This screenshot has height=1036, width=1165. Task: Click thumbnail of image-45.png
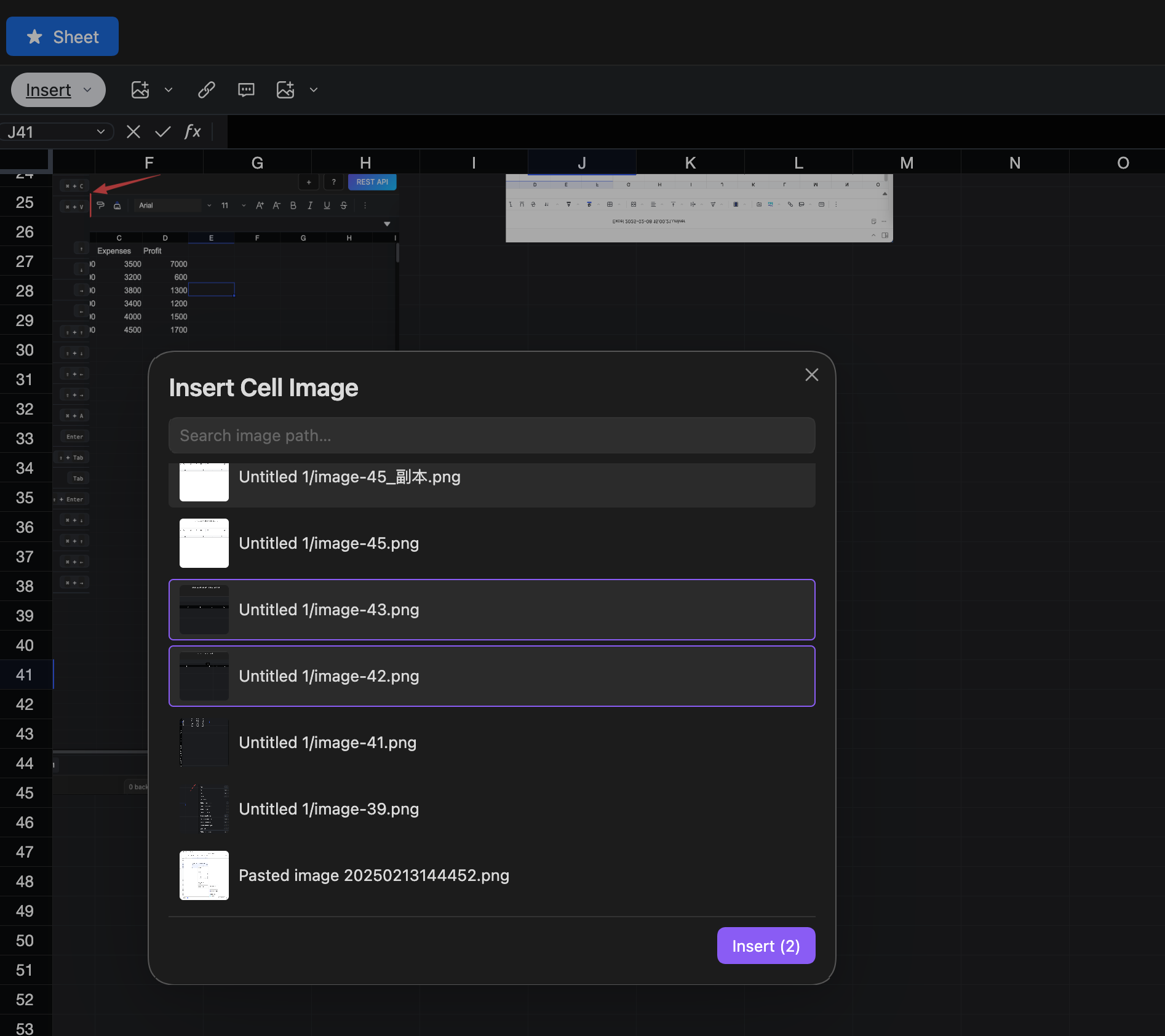(204, 543)
